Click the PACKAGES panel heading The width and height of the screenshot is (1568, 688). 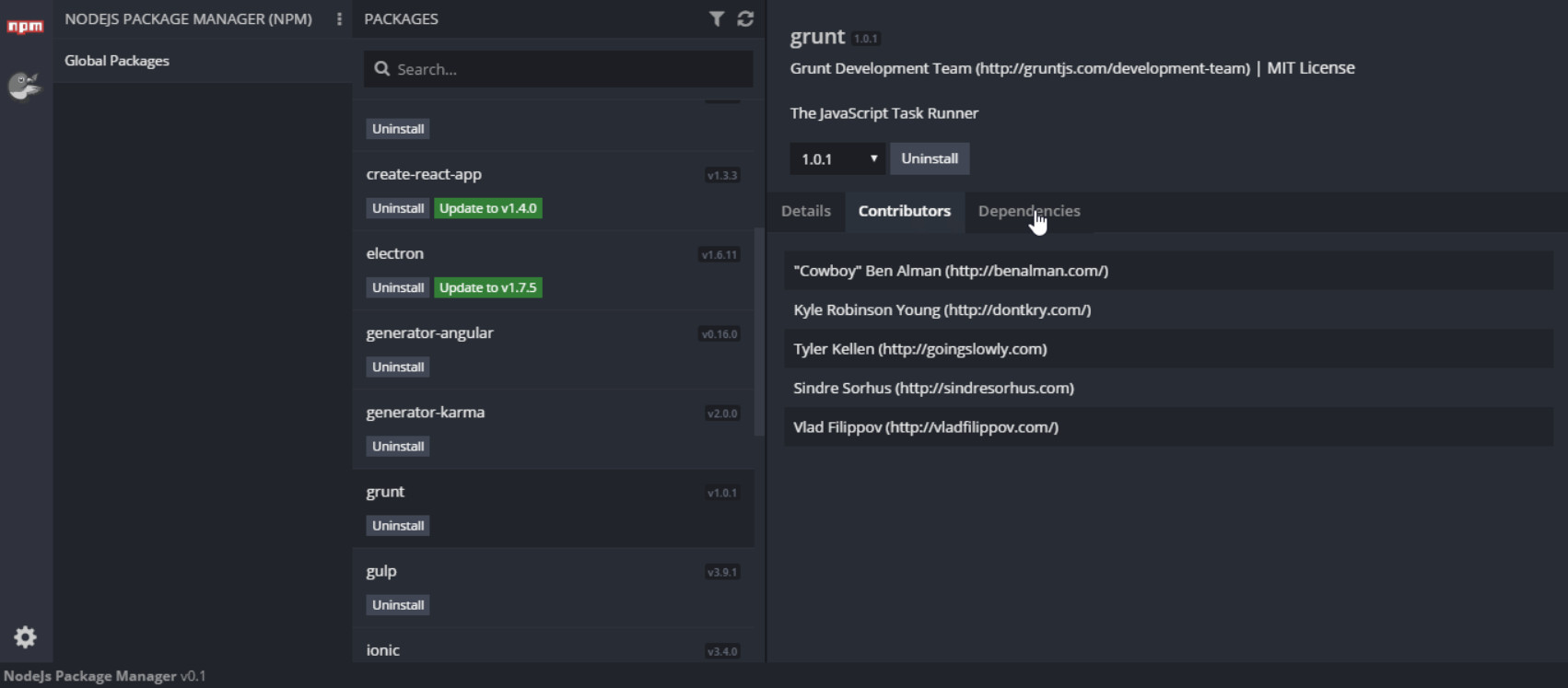[401, 18]
